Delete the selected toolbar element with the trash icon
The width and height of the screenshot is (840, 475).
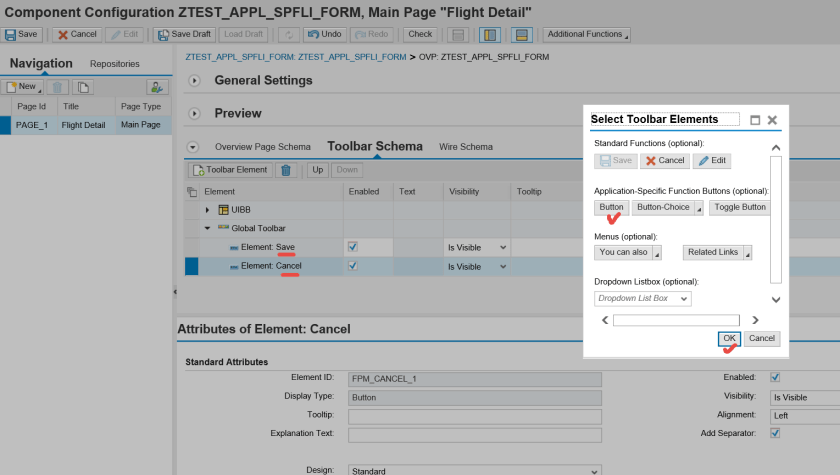click(286, 170)
